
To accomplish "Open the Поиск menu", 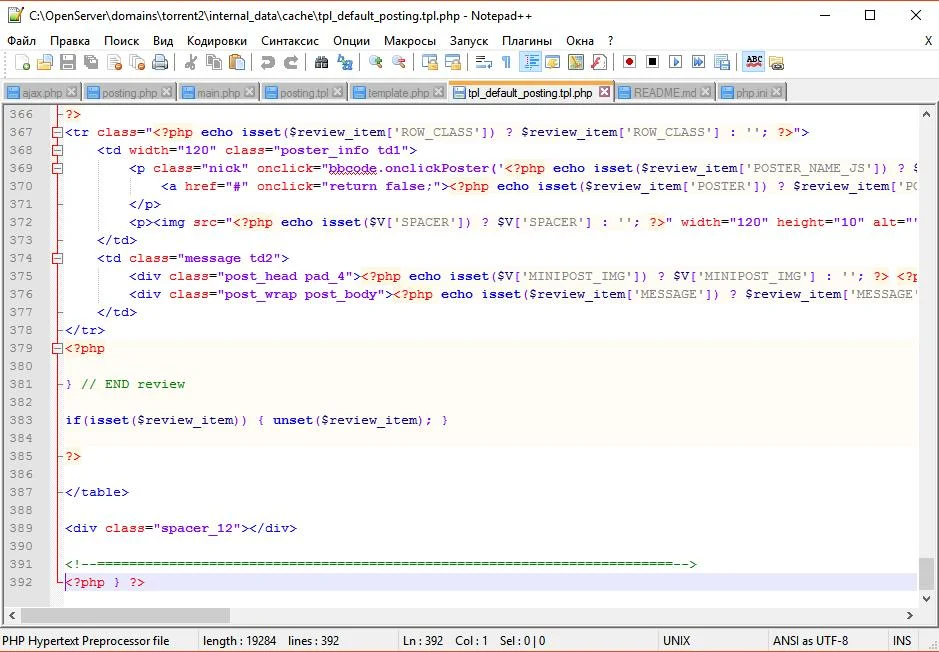I will [x=122, y=41].
